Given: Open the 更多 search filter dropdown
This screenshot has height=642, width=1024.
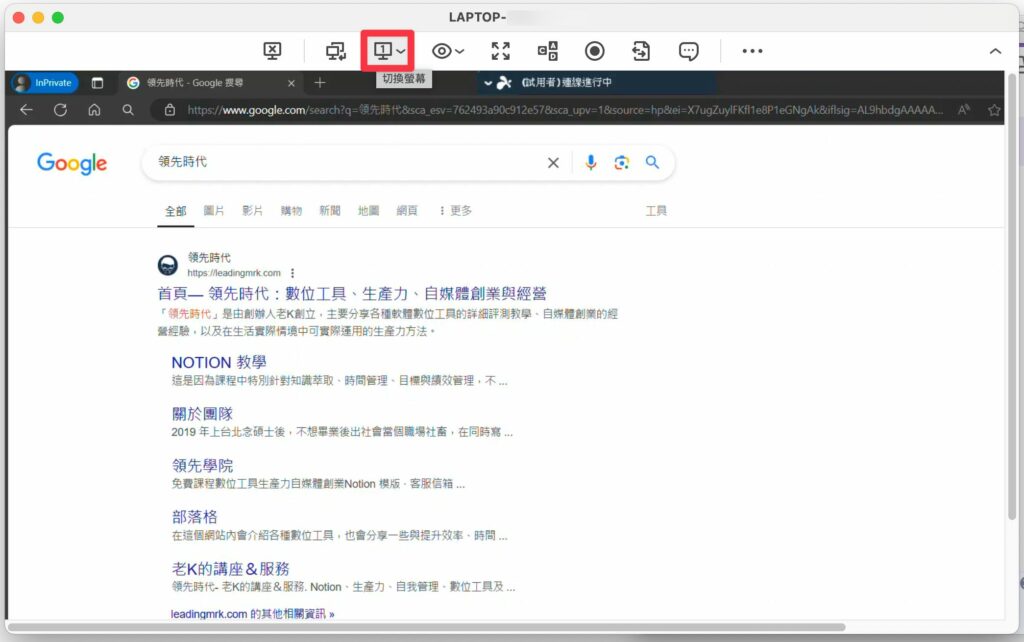Looking at the screenshot, I should [455, 210].
